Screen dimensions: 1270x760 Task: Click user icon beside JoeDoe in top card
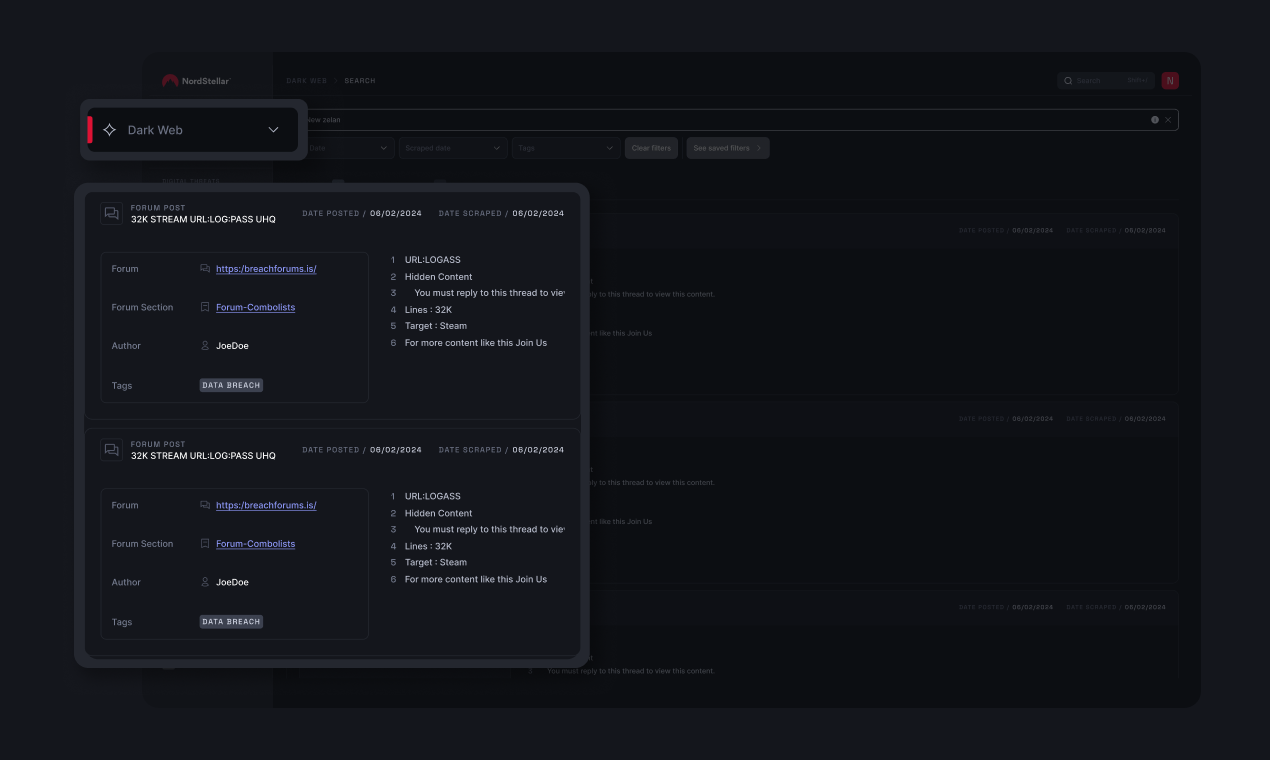[205, 346]
